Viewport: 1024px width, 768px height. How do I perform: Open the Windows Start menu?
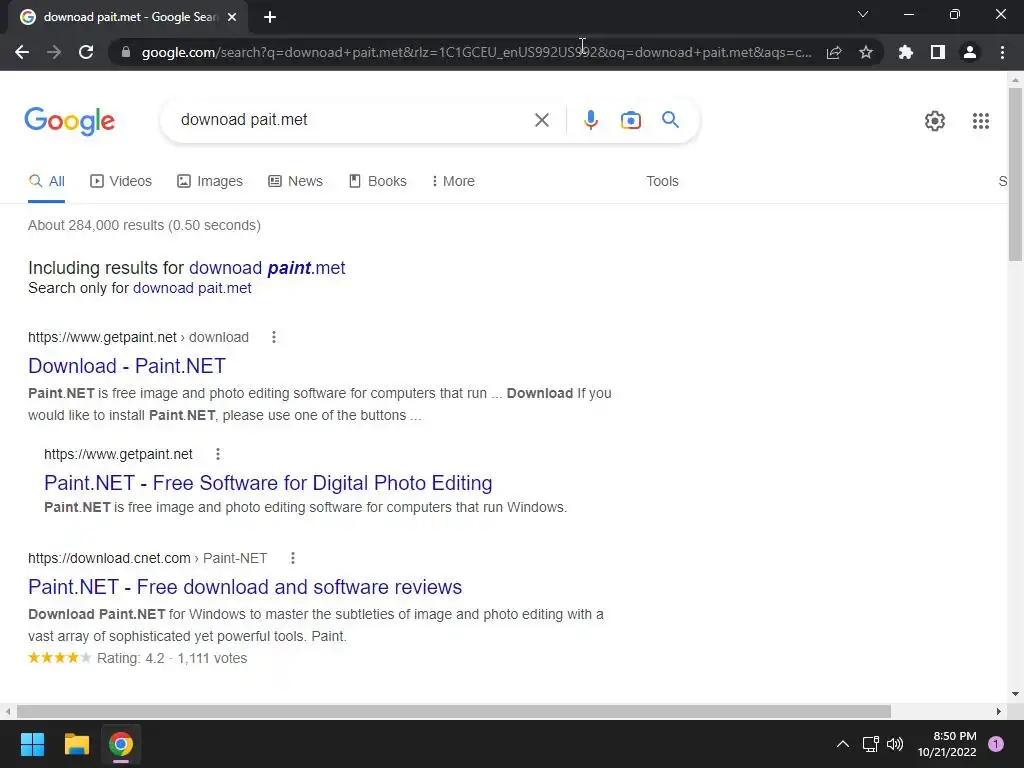pyautogui.click(x=32, y=744)
